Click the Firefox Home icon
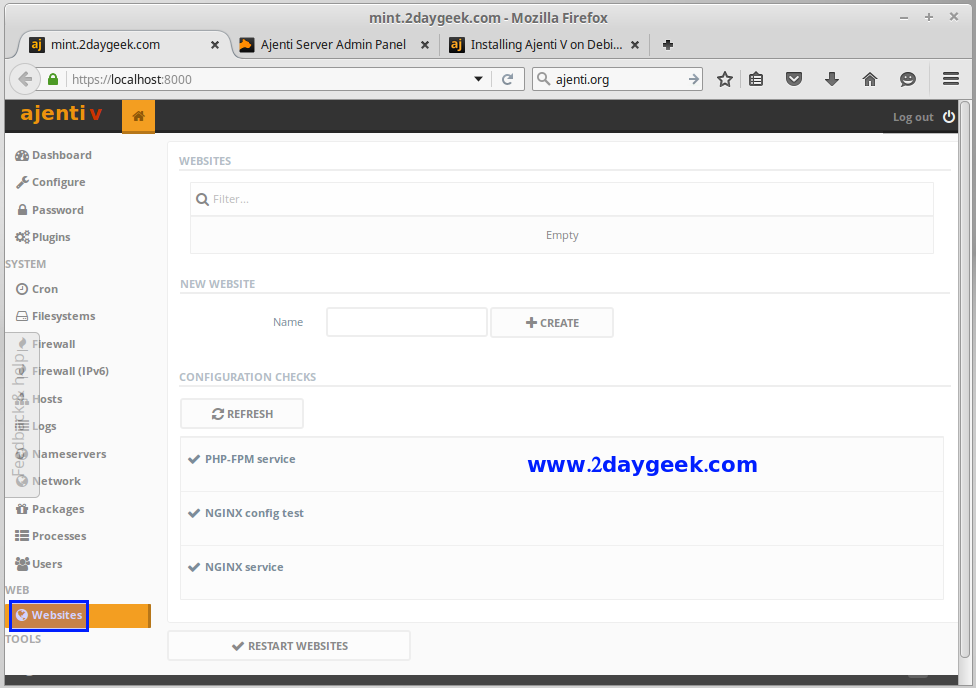Image resolution: width=976 pixels, height=688 pixels. click(x=870, y=79)
